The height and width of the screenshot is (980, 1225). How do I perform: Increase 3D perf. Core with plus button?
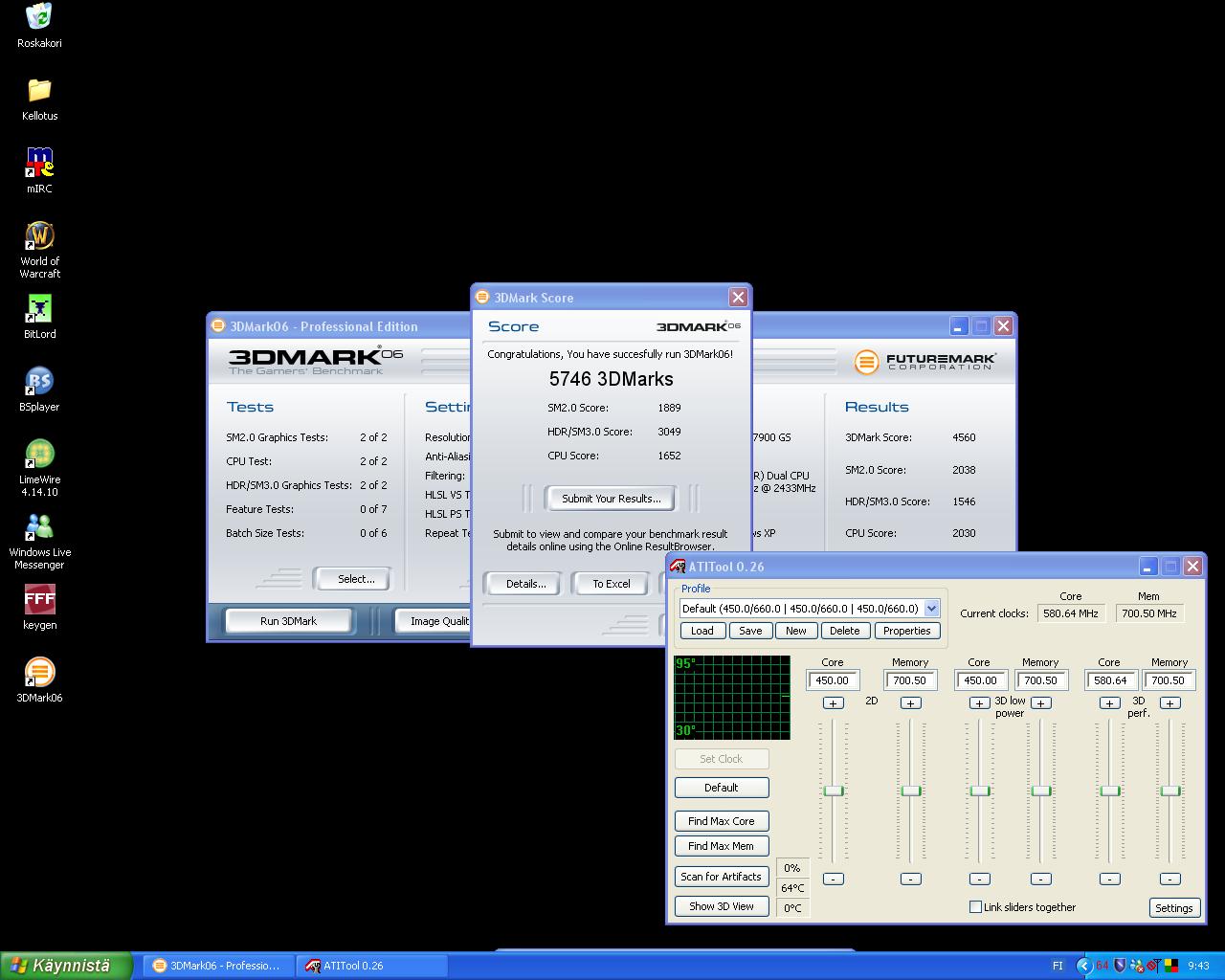pos(1109,703)
